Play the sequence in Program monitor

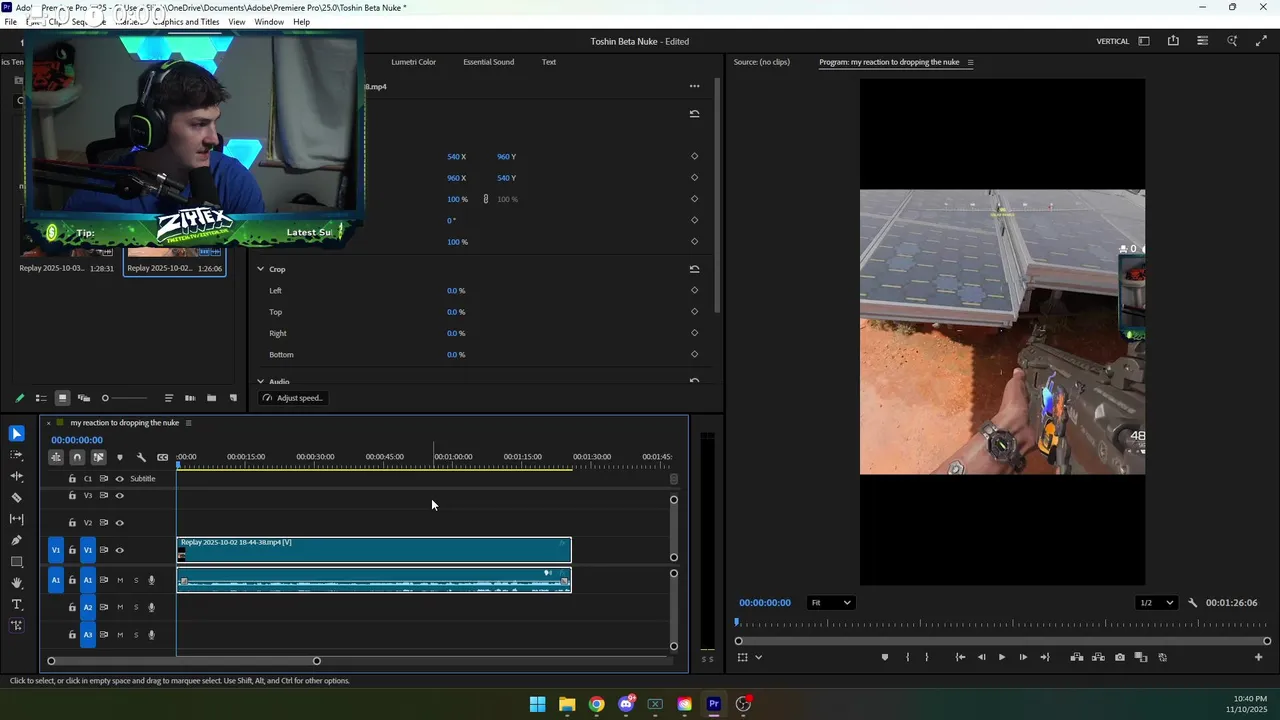click(x=1002, y=657)
